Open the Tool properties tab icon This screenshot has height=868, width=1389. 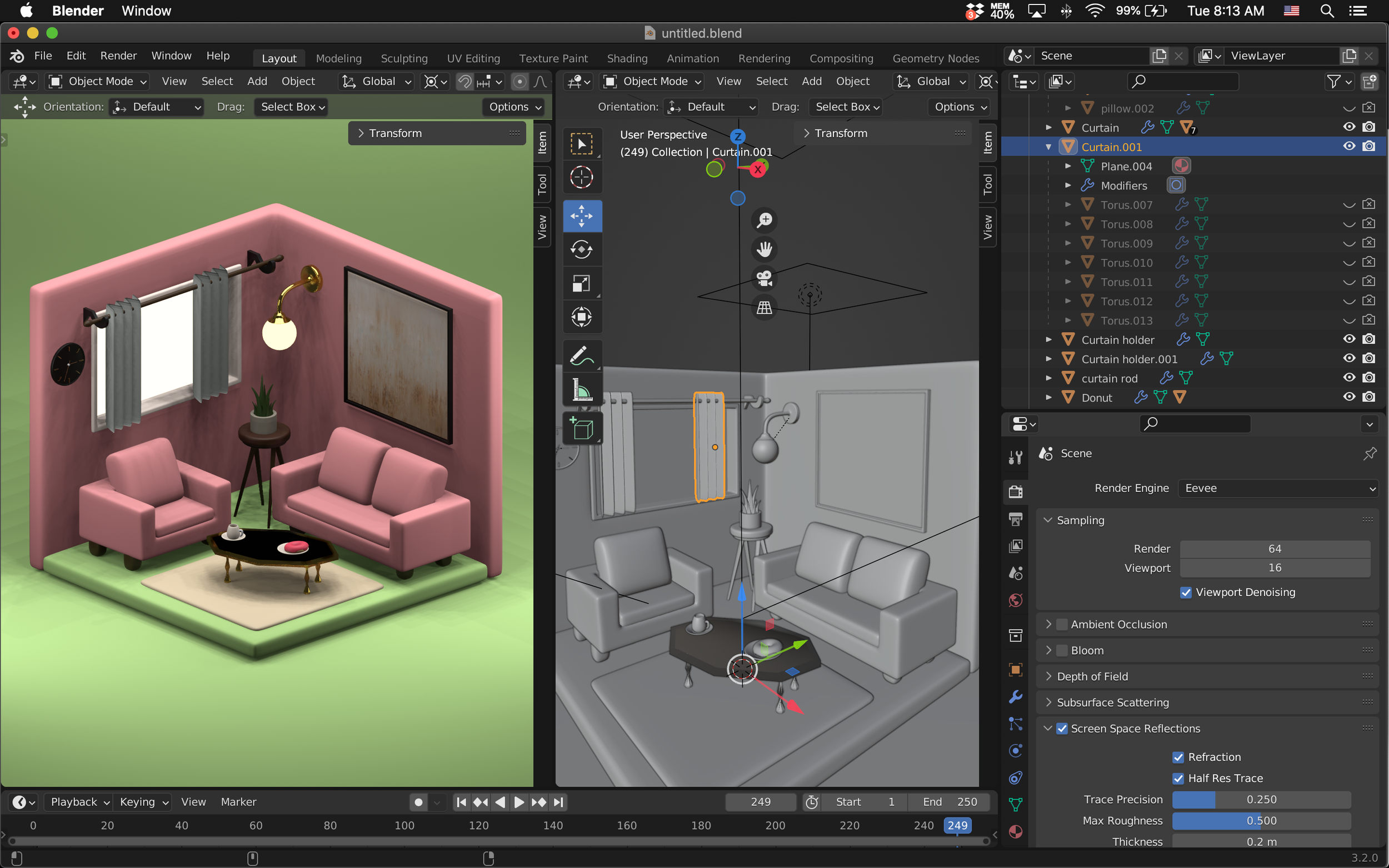click(1015, 457)
